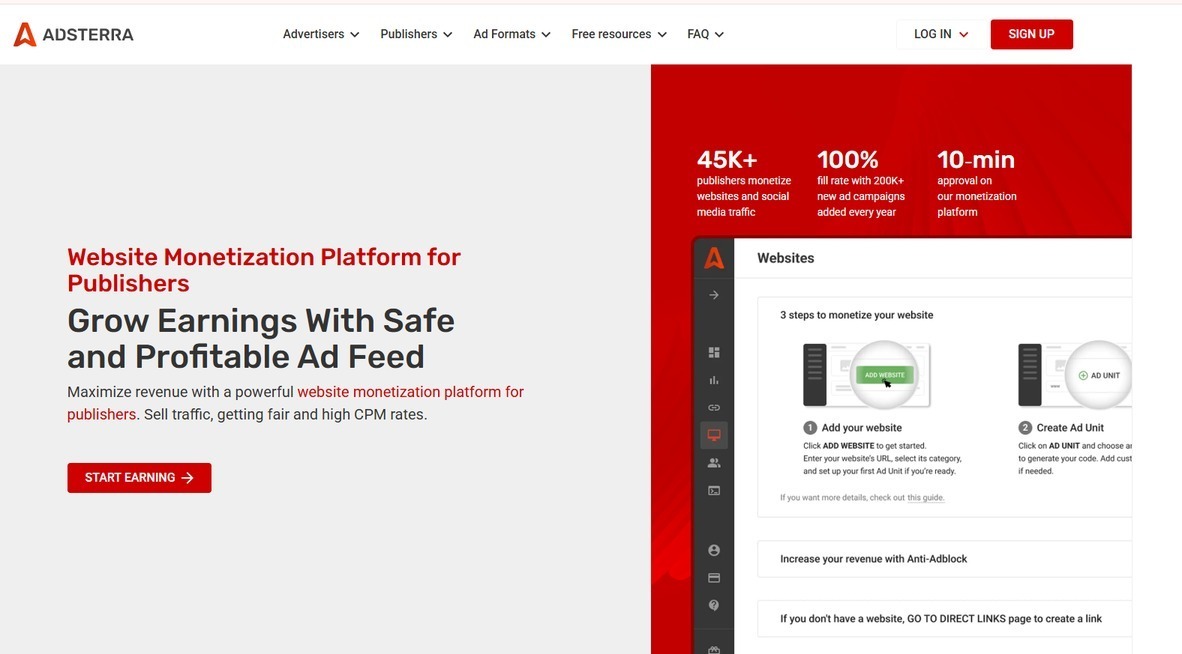The image size is (1182, 654).
Task: Open the Ad Formats menu
Action: [x=512, y=34]
